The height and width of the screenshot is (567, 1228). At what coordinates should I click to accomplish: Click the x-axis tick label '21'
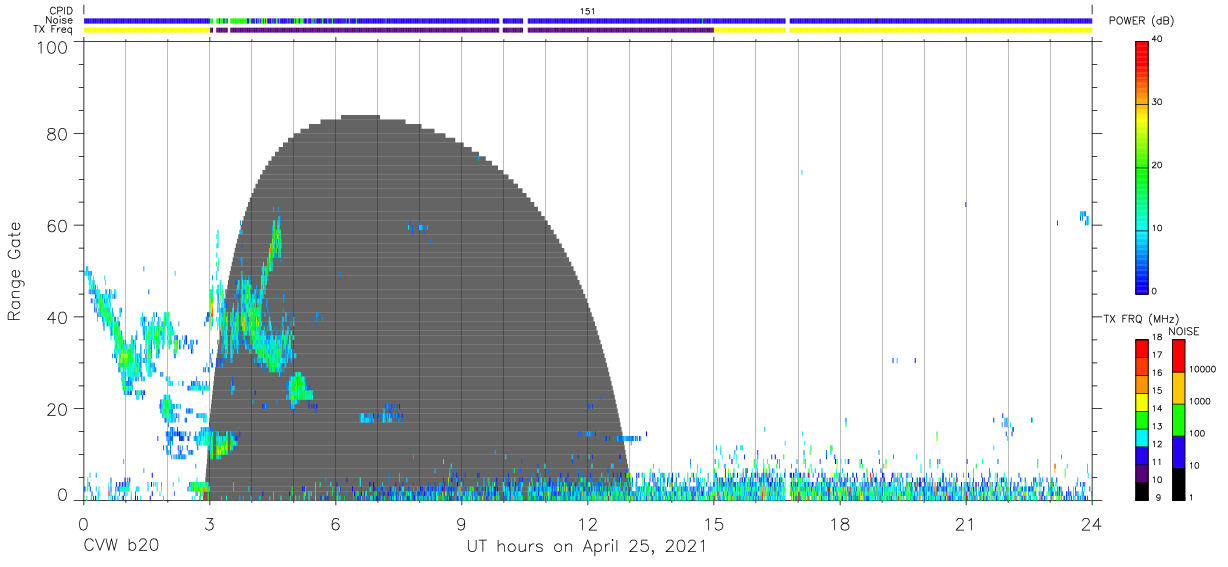(x=965, y=524)
